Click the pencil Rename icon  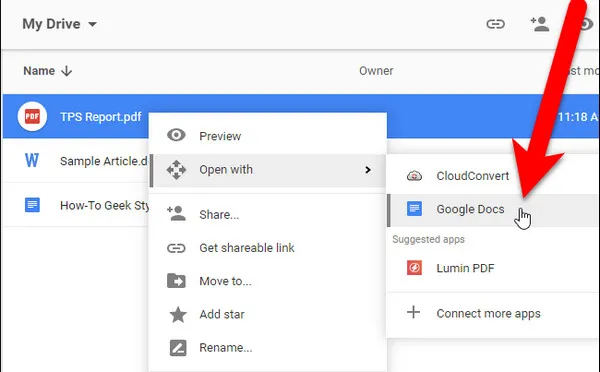(x=178, y=348)
